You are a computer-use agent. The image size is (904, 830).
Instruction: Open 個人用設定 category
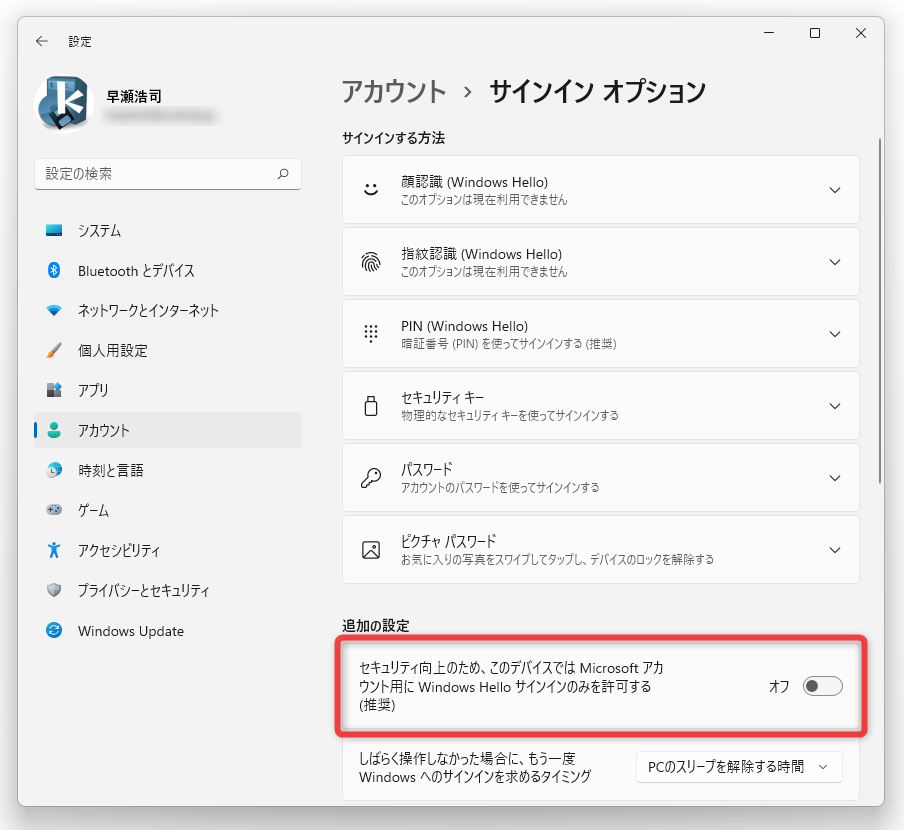168,350
